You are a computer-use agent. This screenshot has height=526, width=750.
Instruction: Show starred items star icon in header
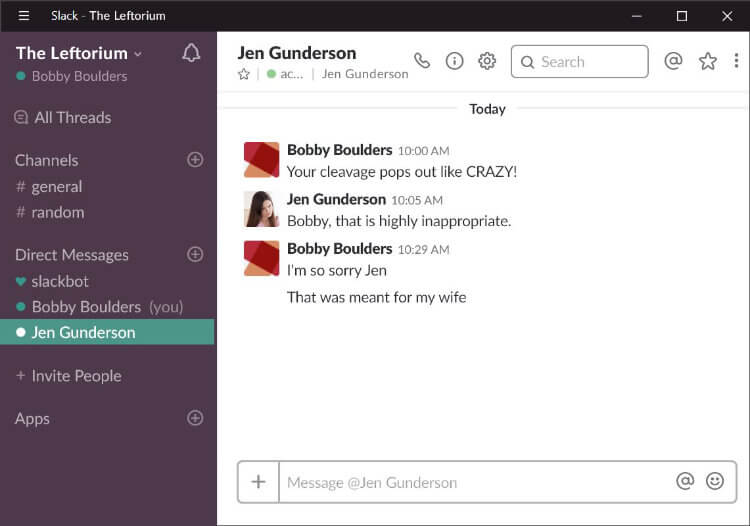707,61
